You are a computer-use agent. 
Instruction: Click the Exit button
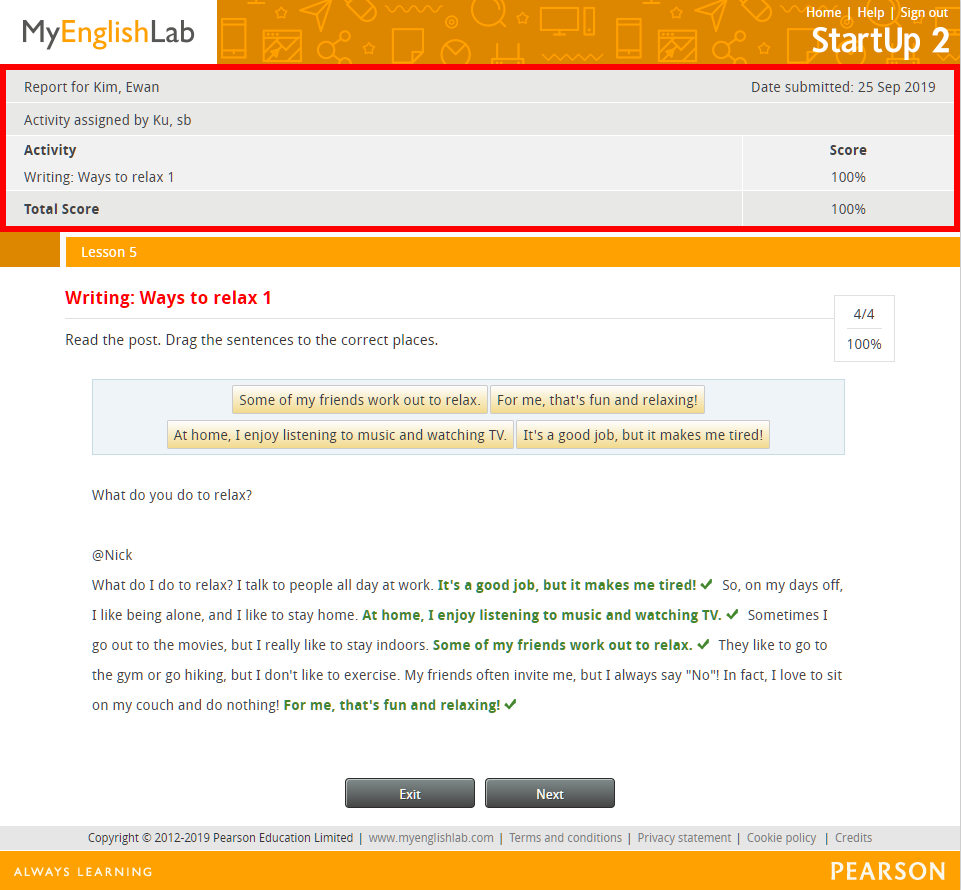[x=410, y=793]
